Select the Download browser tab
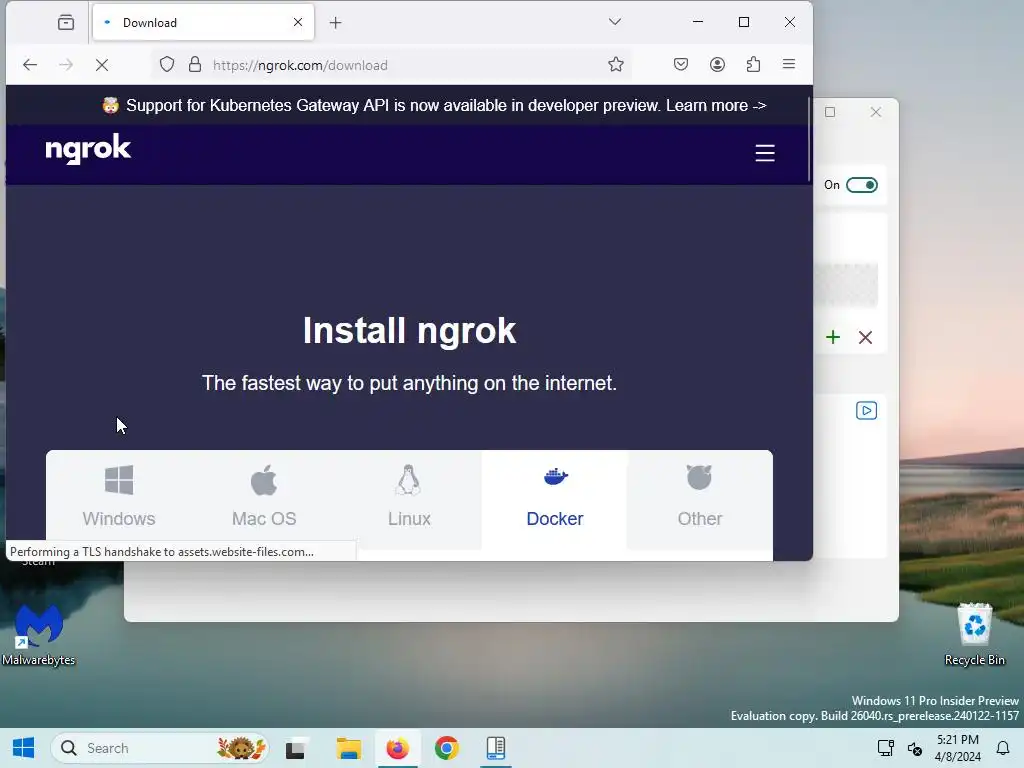The height and width of the screenshot is (768, 1024). [203, 22]
